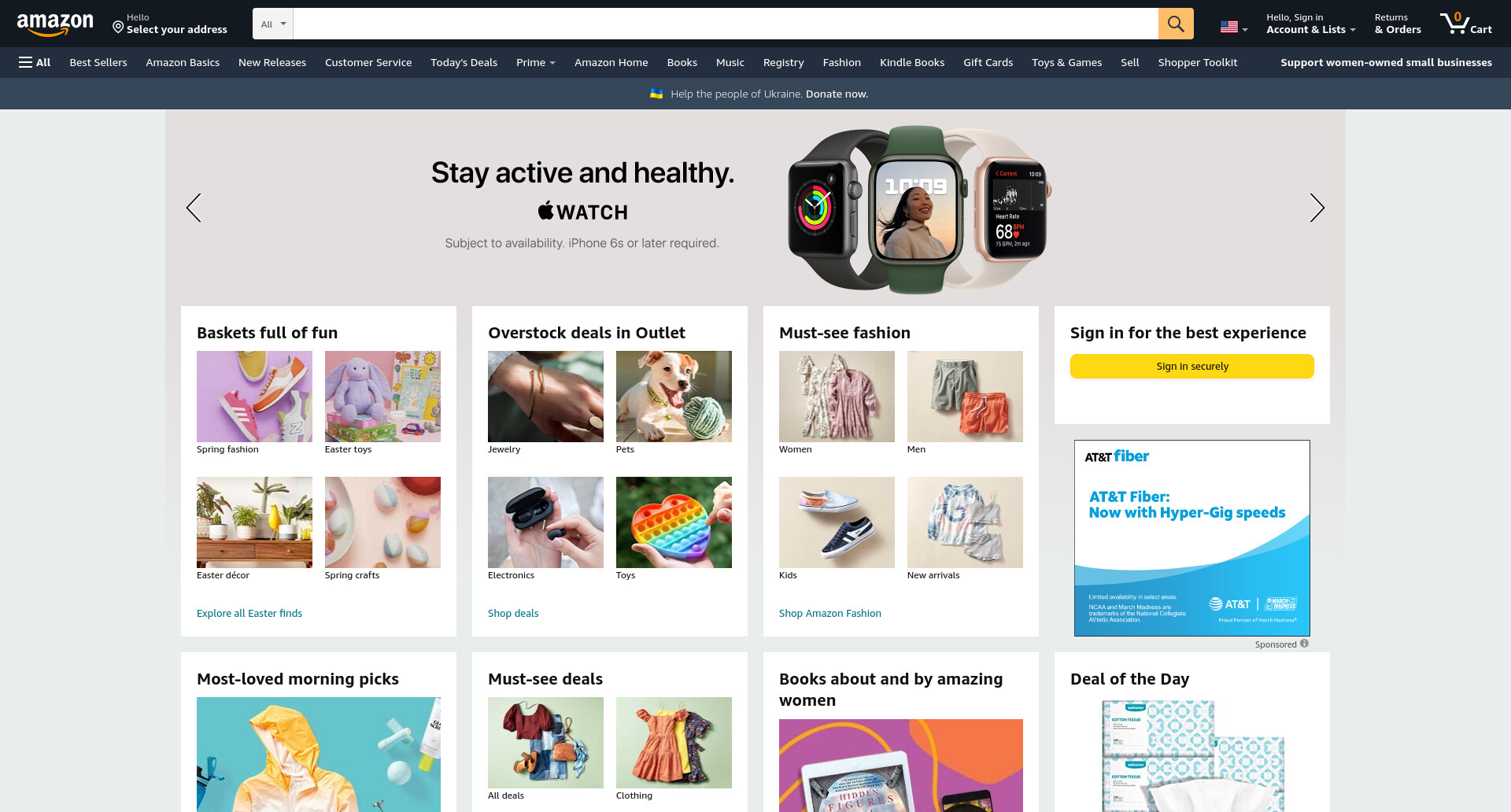The width and height of the screenshot is (1511, 812).
Task: Follow the Explore all Easter finds link
Action: [x=249, y=613]
